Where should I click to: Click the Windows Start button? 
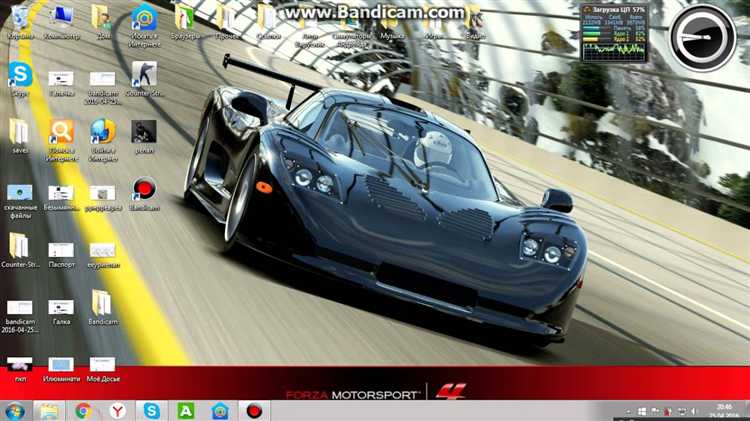pyautogui.click(x=15, y=411)
